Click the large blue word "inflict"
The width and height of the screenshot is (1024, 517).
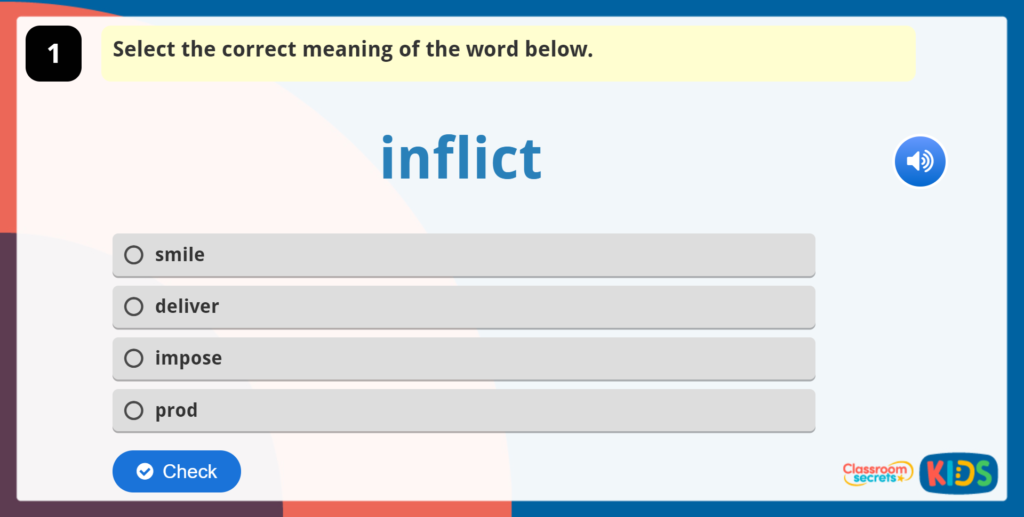point(461,158)
